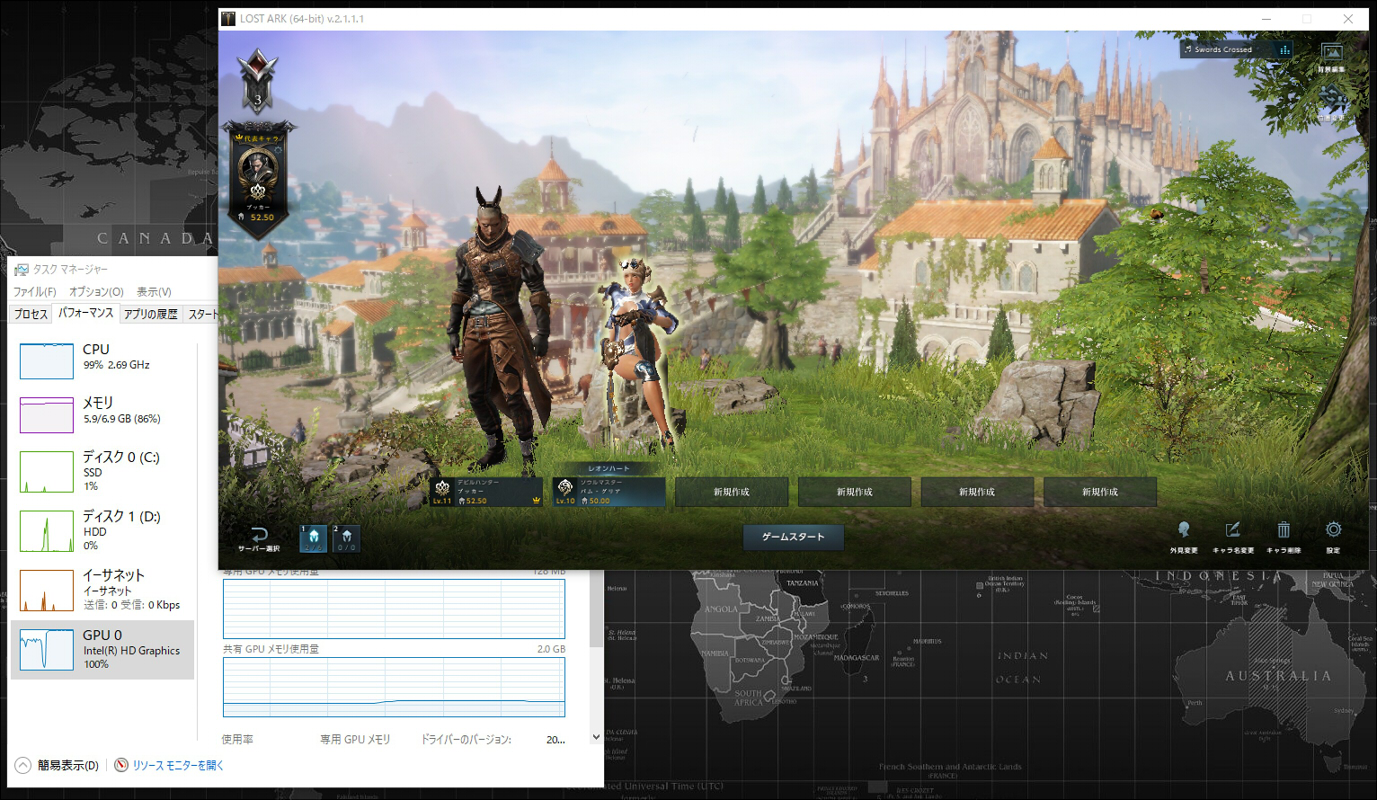Screen dimensions: 1377x800
Task: Click the class emblem on the Lv.10 slot
Action: click(565, 487)
